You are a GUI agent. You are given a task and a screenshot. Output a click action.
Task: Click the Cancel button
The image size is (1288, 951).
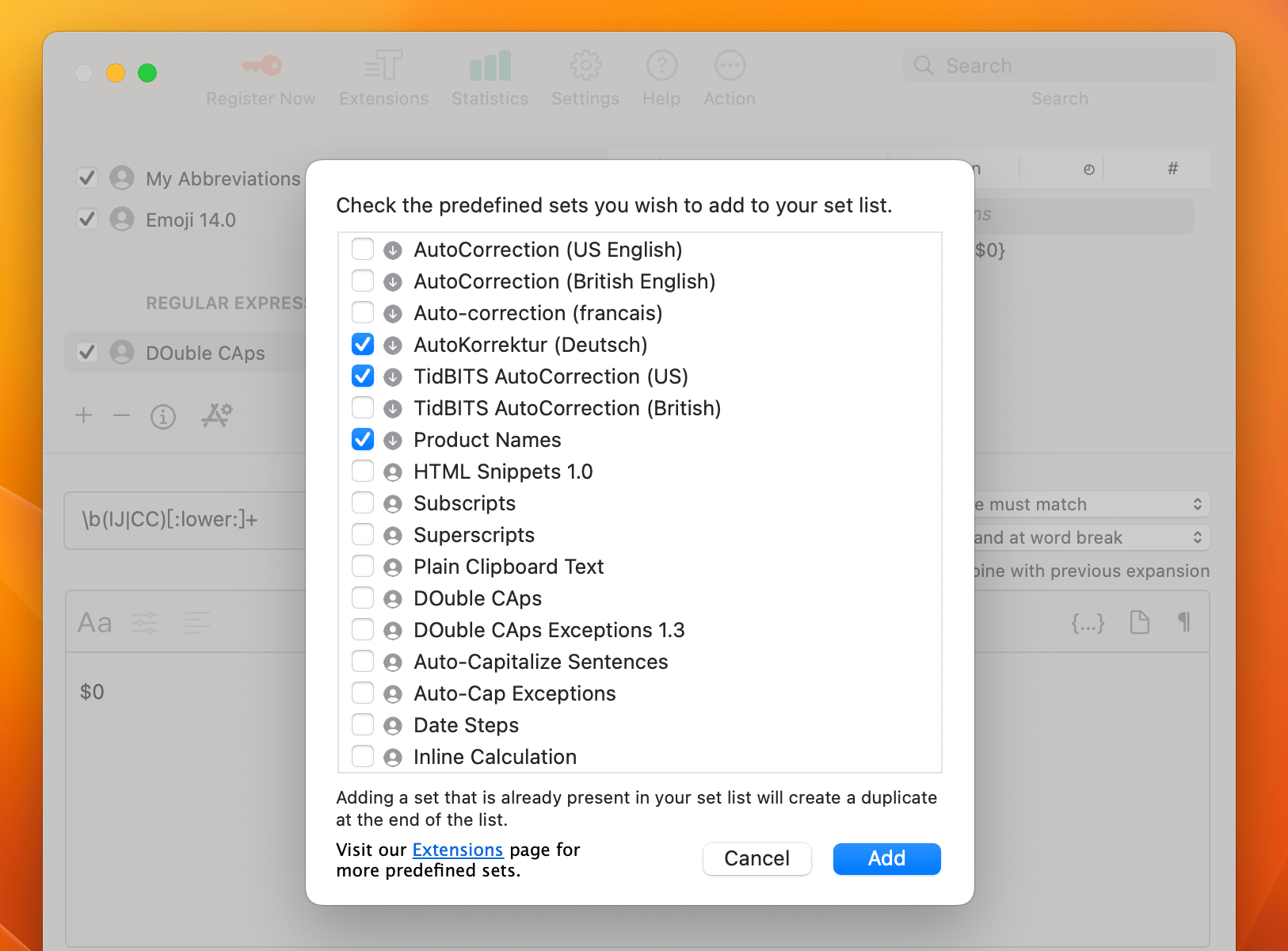[x=757, y=859]
